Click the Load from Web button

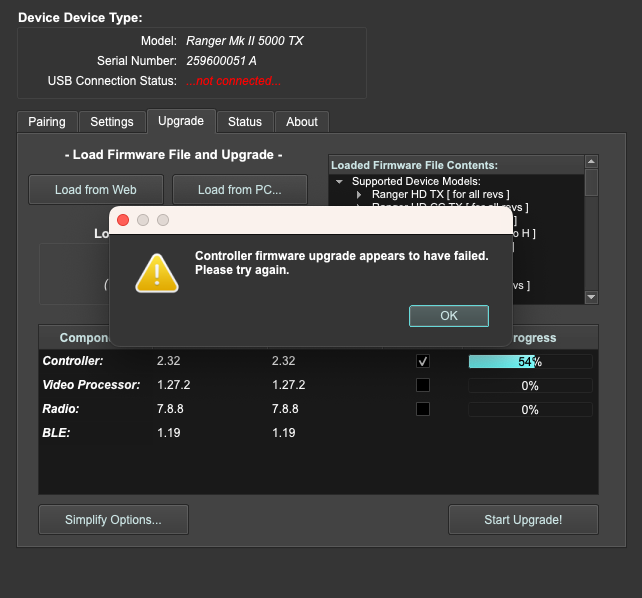pos(96,190)
